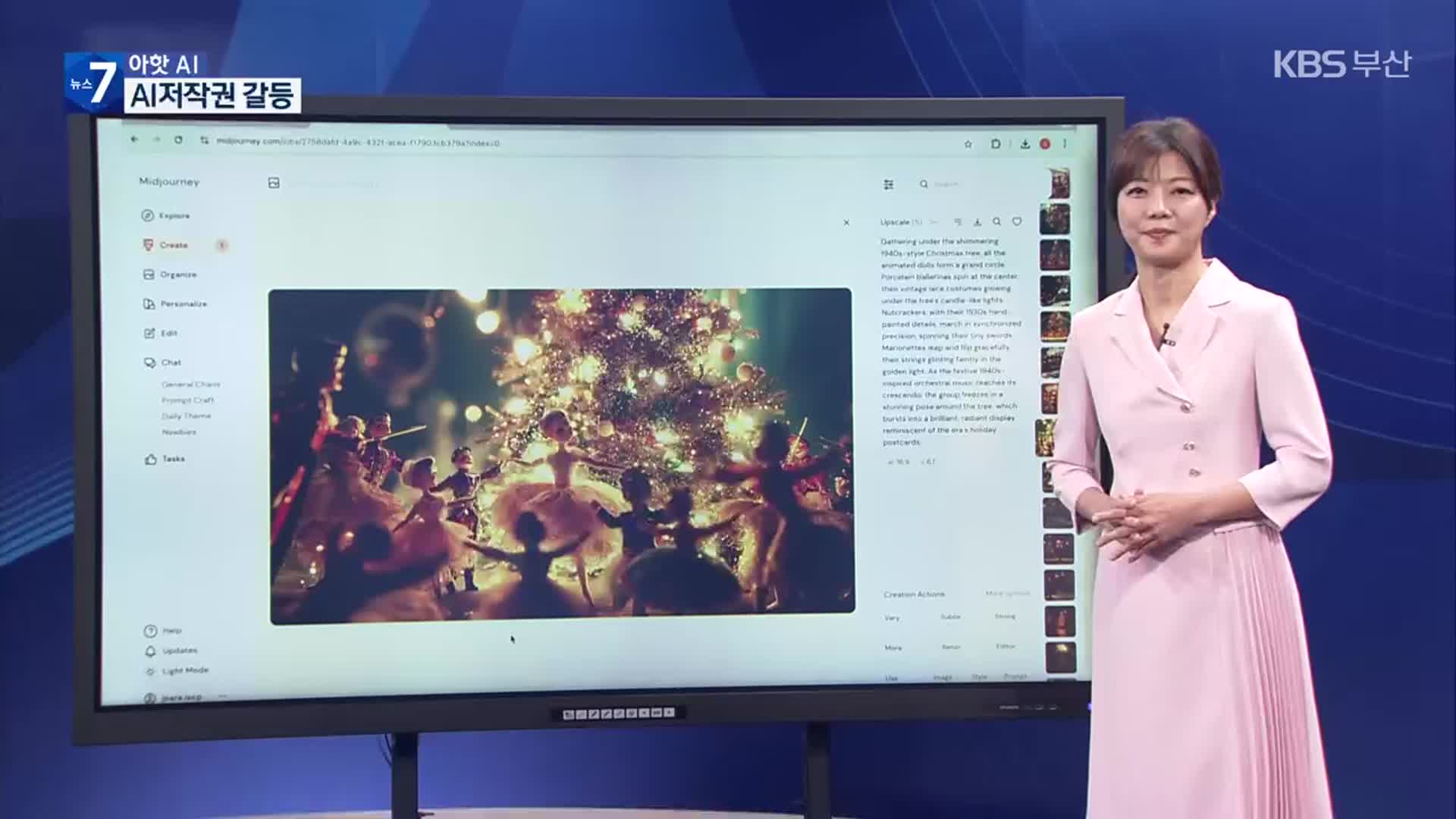Focus the midjourney.com address bar
Screen dimensions: 1456x819
(357, 142)
